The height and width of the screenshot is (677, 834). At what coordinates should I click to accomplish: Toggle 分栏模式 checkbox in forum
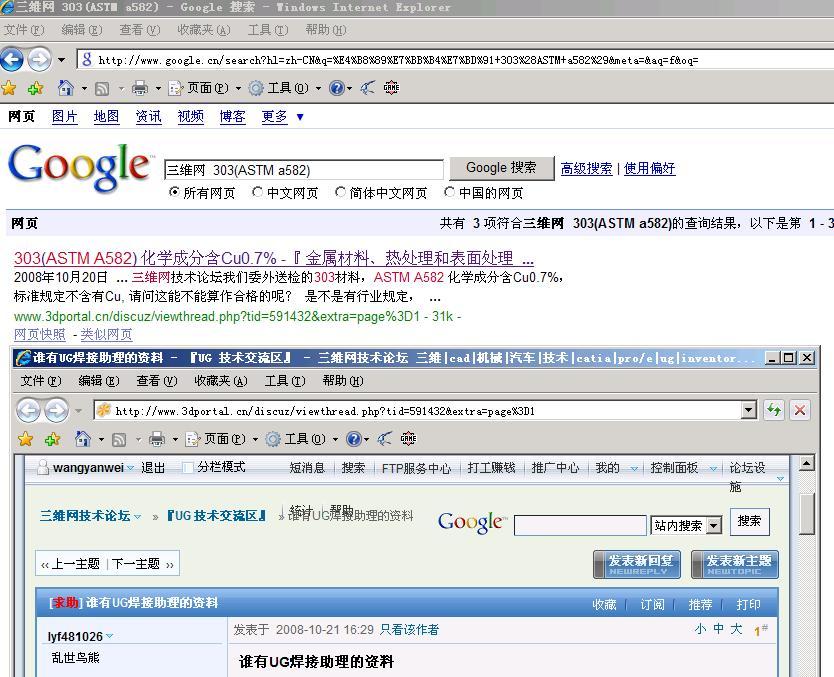[x=187, y=467]
